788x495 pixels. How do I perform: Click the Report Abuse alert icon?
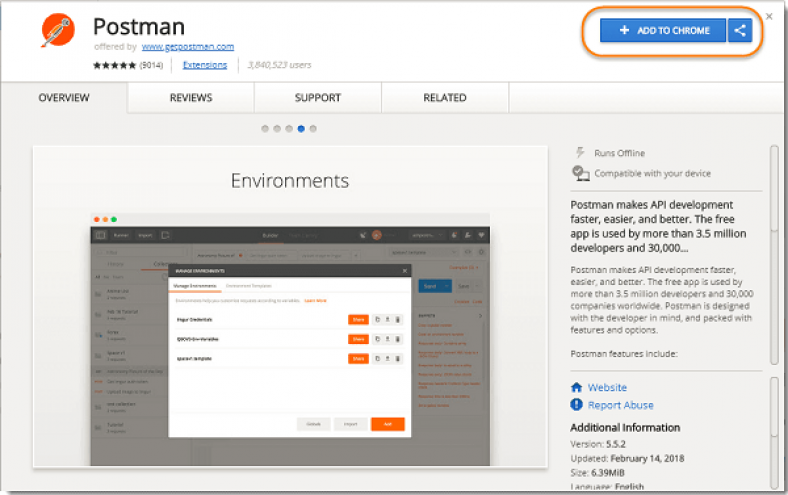click(576, 404)
